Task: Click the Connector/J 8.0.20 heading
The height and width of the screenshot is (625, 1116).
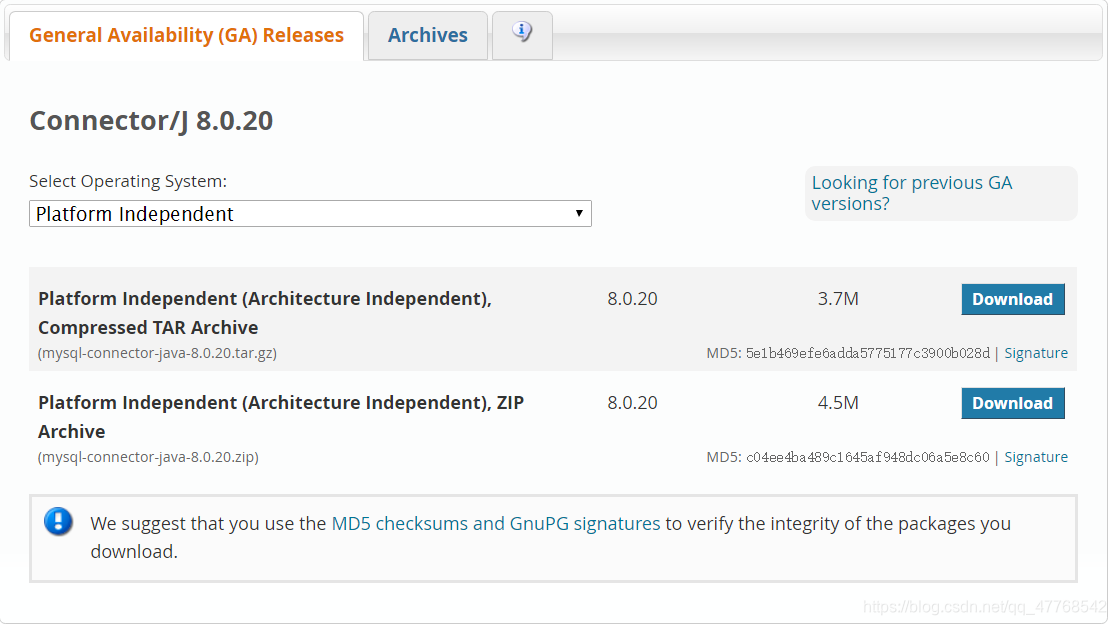Action: [151, 121]
